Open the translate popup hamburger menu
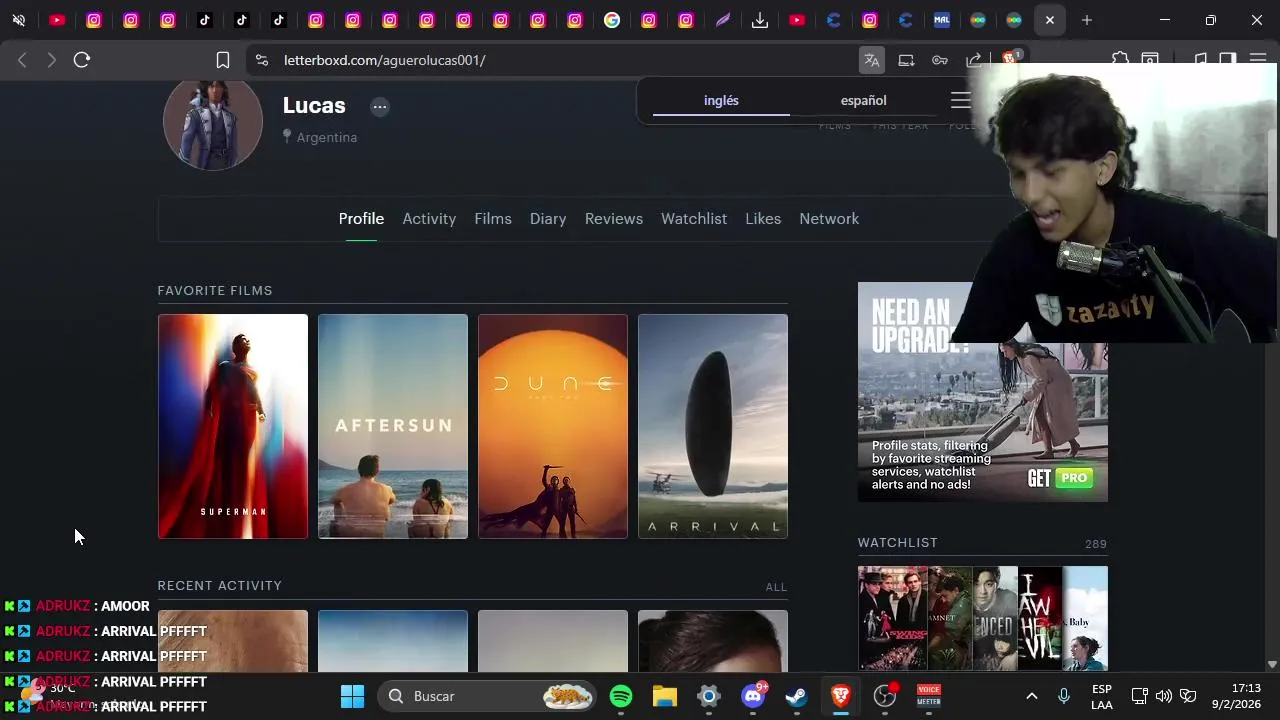Image resolution: width=1280 pixels, height=720 pixels. 961,100
